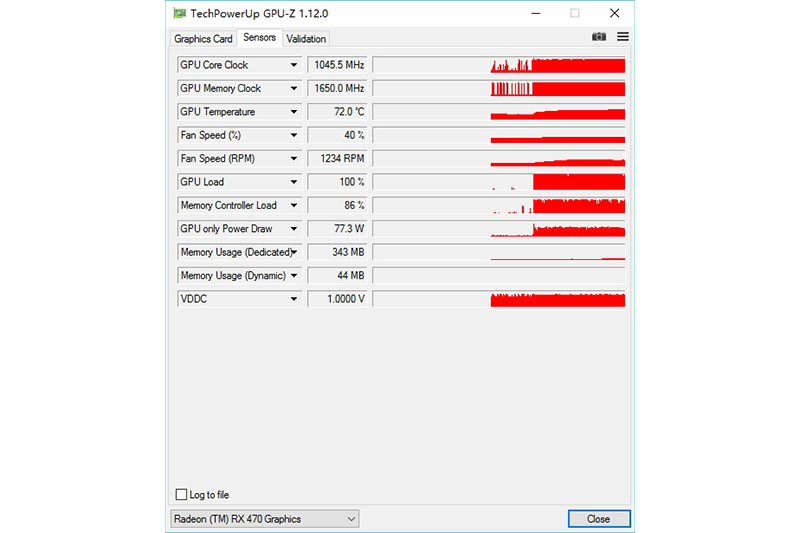Click the VDDC voltage history graph
The width and height of the screenshot is (800, 533).
click(x=499, y=299)
